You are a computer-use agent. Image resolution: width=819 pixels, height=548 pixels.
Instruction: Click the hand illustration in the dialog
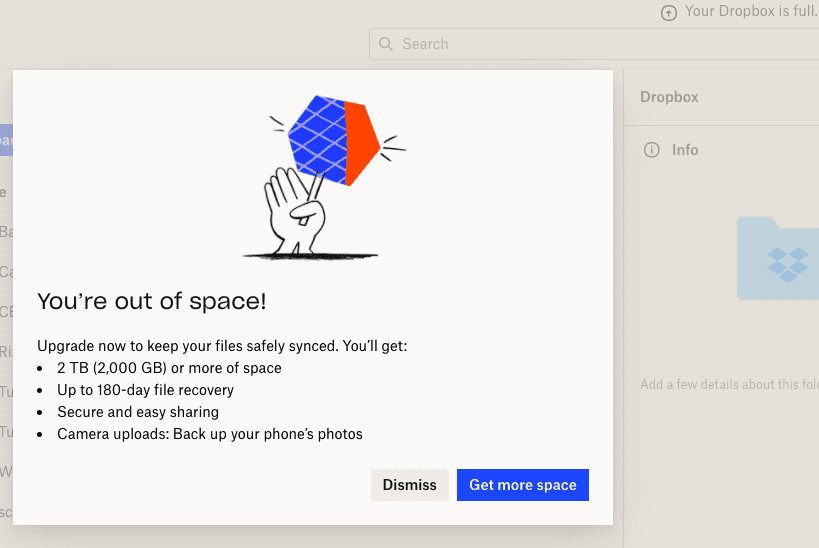click(292, 210)
